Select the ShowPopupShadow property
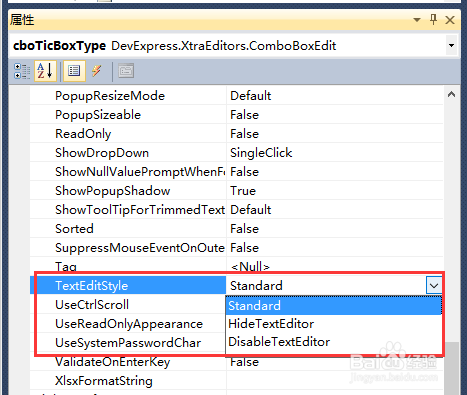Image resolution: width=467 pixels, height=395 pixels. point(128,191)
